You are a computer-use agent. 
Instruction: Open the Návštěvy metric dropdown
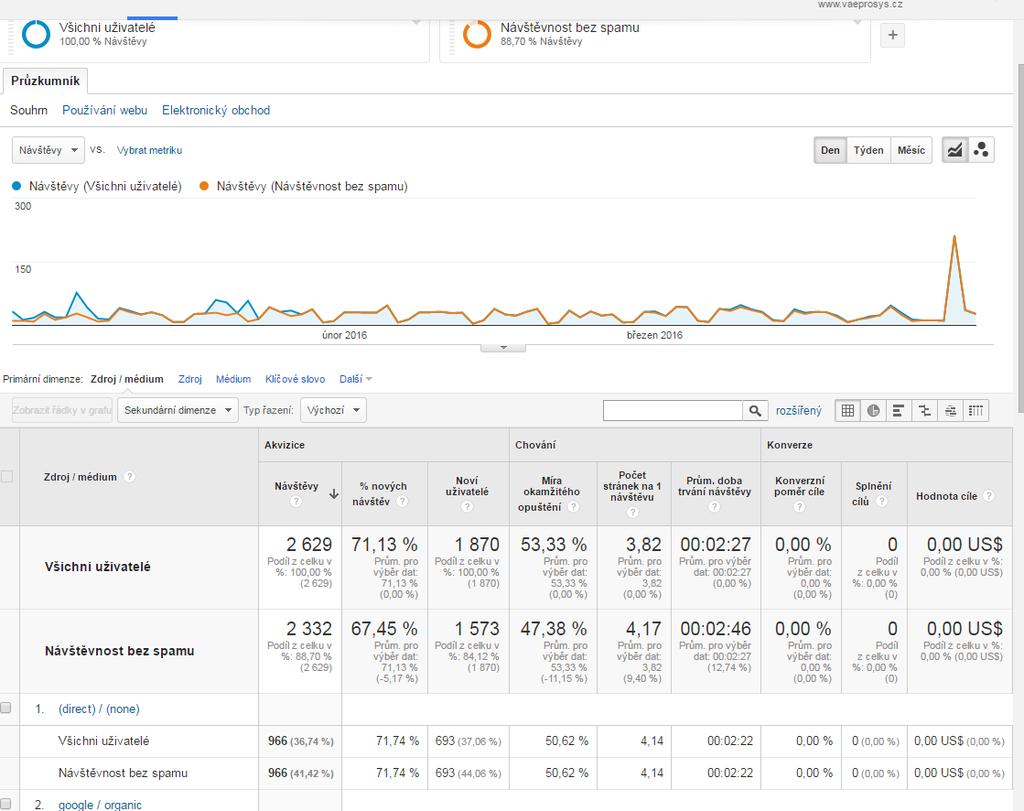pyautogui.click(x=48, y=150)
